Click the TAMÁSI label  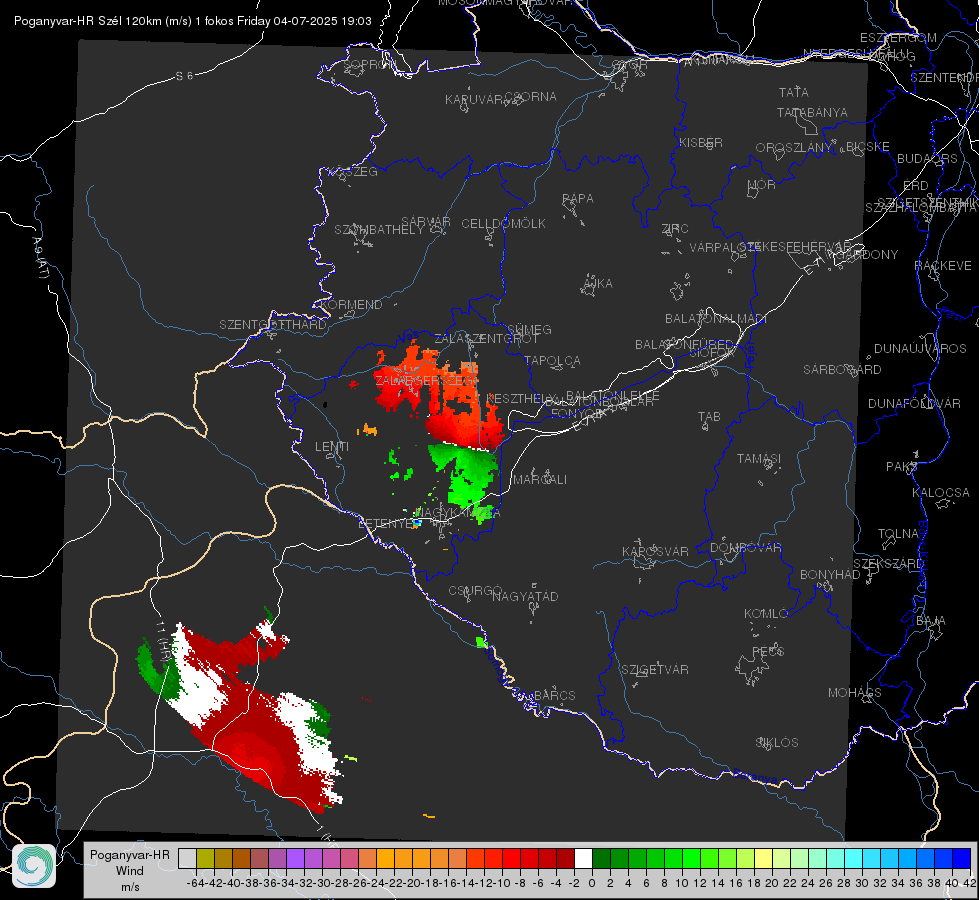[759, 458]
